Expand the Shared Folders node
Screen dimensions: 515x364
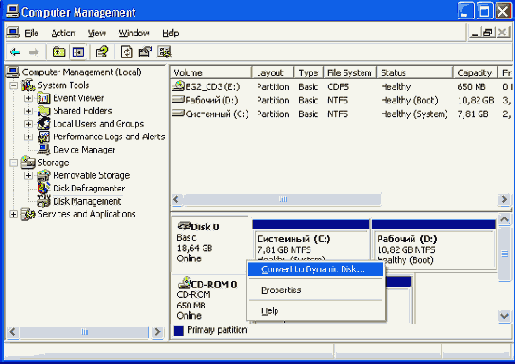(28, 111)
